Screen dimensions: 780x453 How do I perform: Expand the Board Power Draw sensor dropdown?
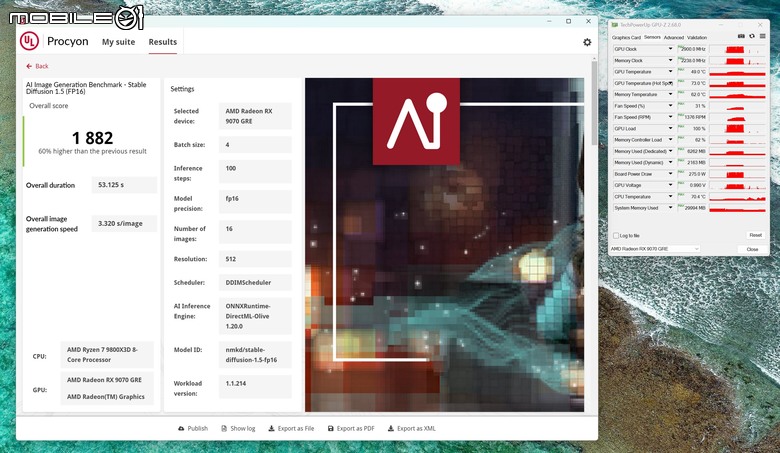pyautogui.click(x=671, y=174)
